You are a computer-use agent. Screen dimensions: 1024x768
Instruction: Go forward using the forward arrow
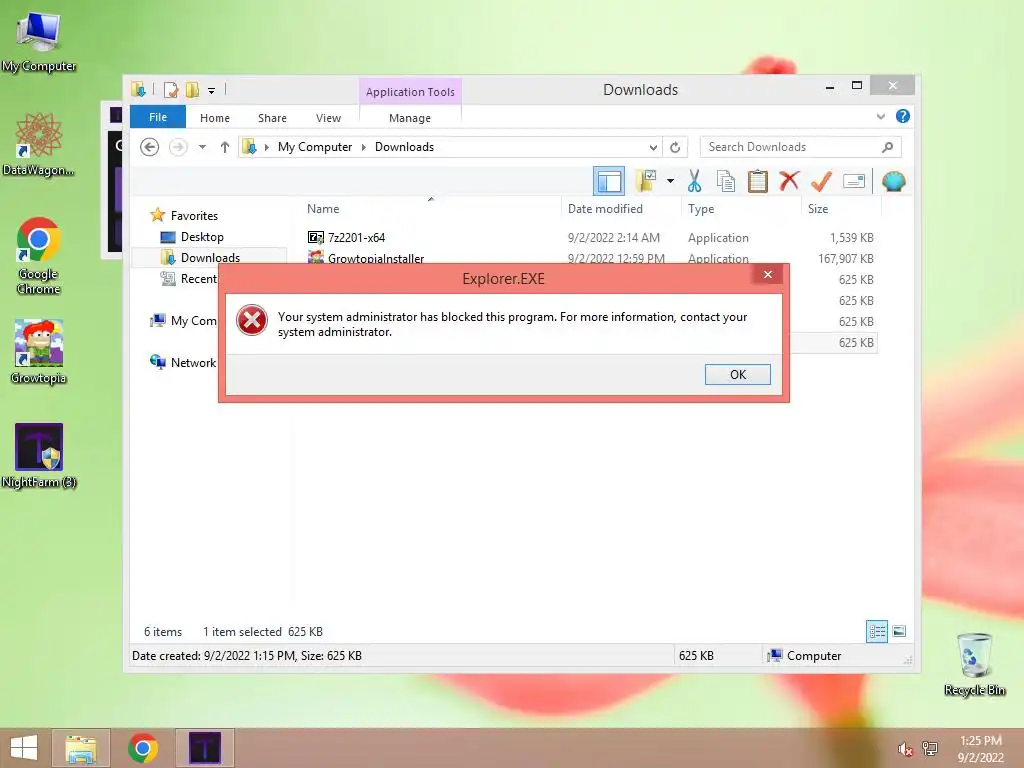pos(178,147)
